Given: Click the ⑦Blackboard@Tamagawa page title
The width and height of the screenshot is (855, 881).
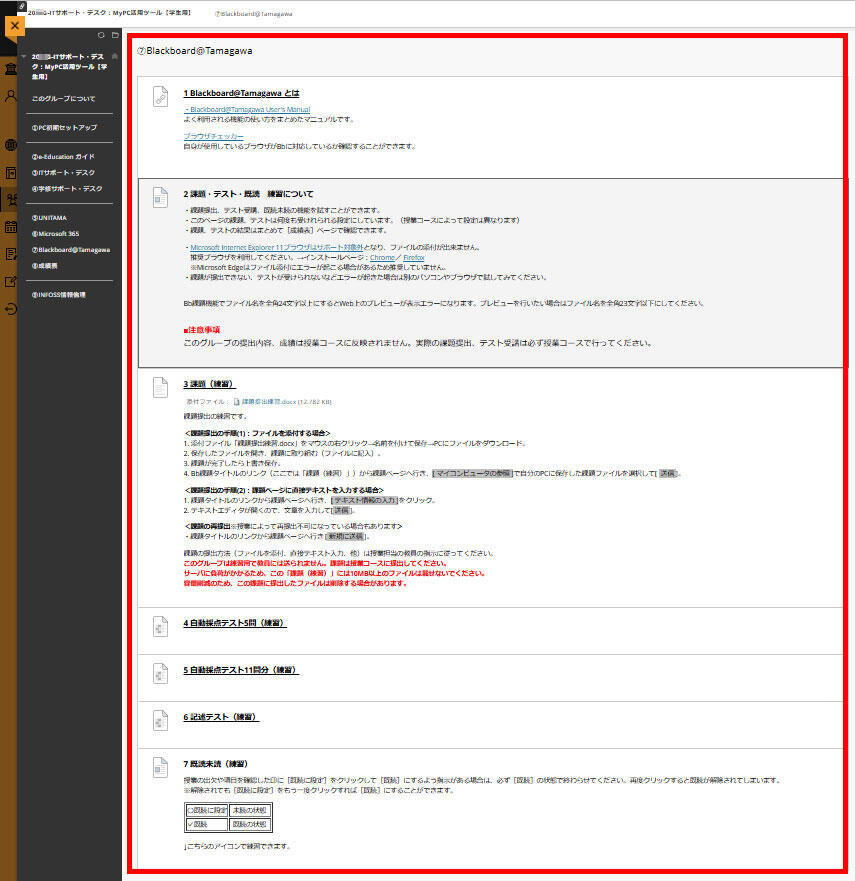Looking at the screenshot, I should tap(195, 51).
